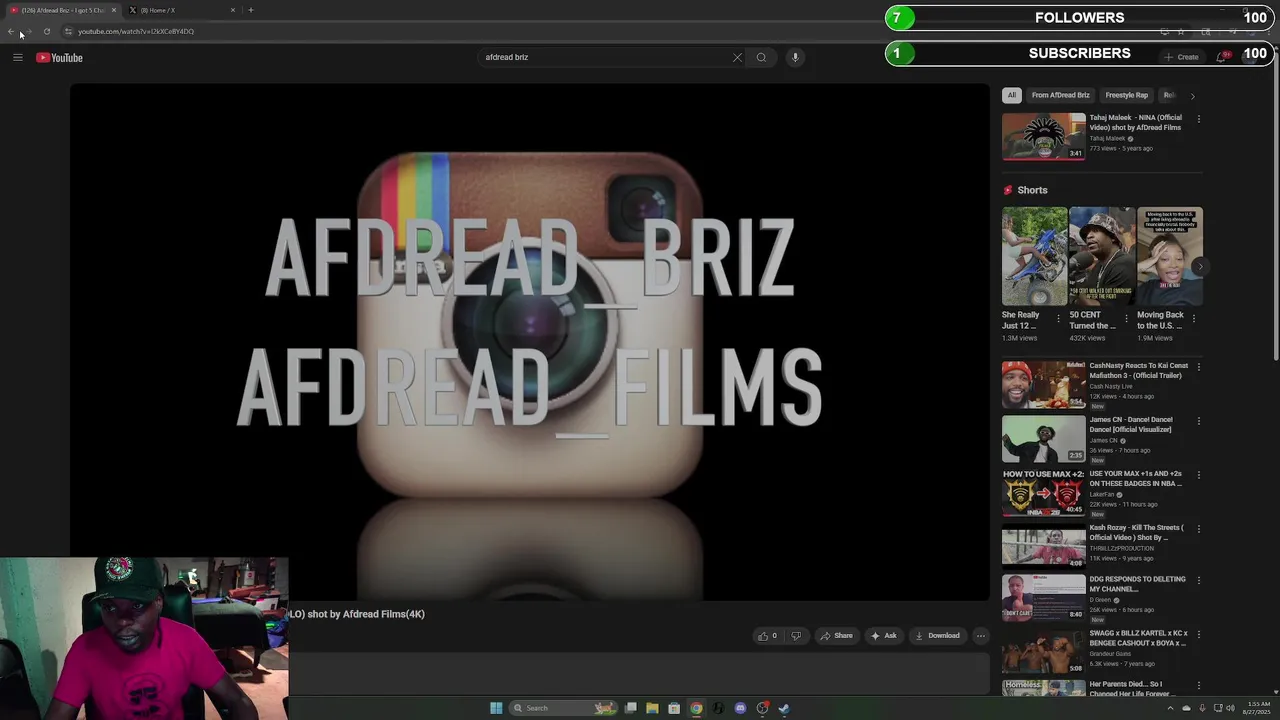This screenshot has width=1280, height=720.
Task: Select the 'Freestyle Rap' chip
Action: pyautogui.click(x=1126, y=95)
